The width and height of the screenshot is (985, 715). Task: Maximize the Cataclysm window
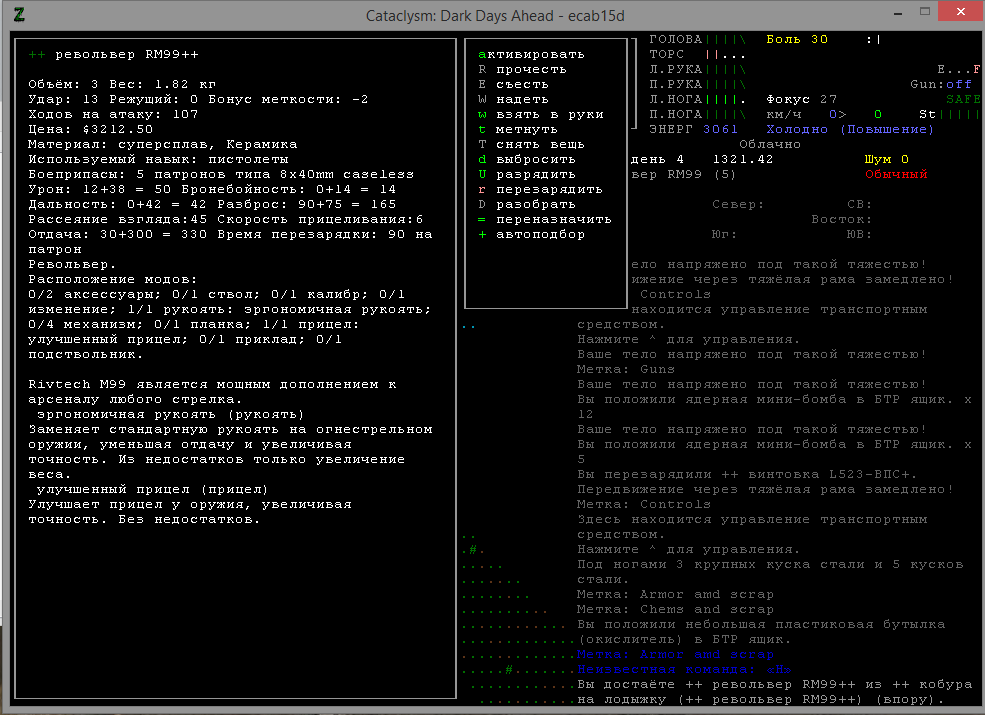[x=925, y=12]
